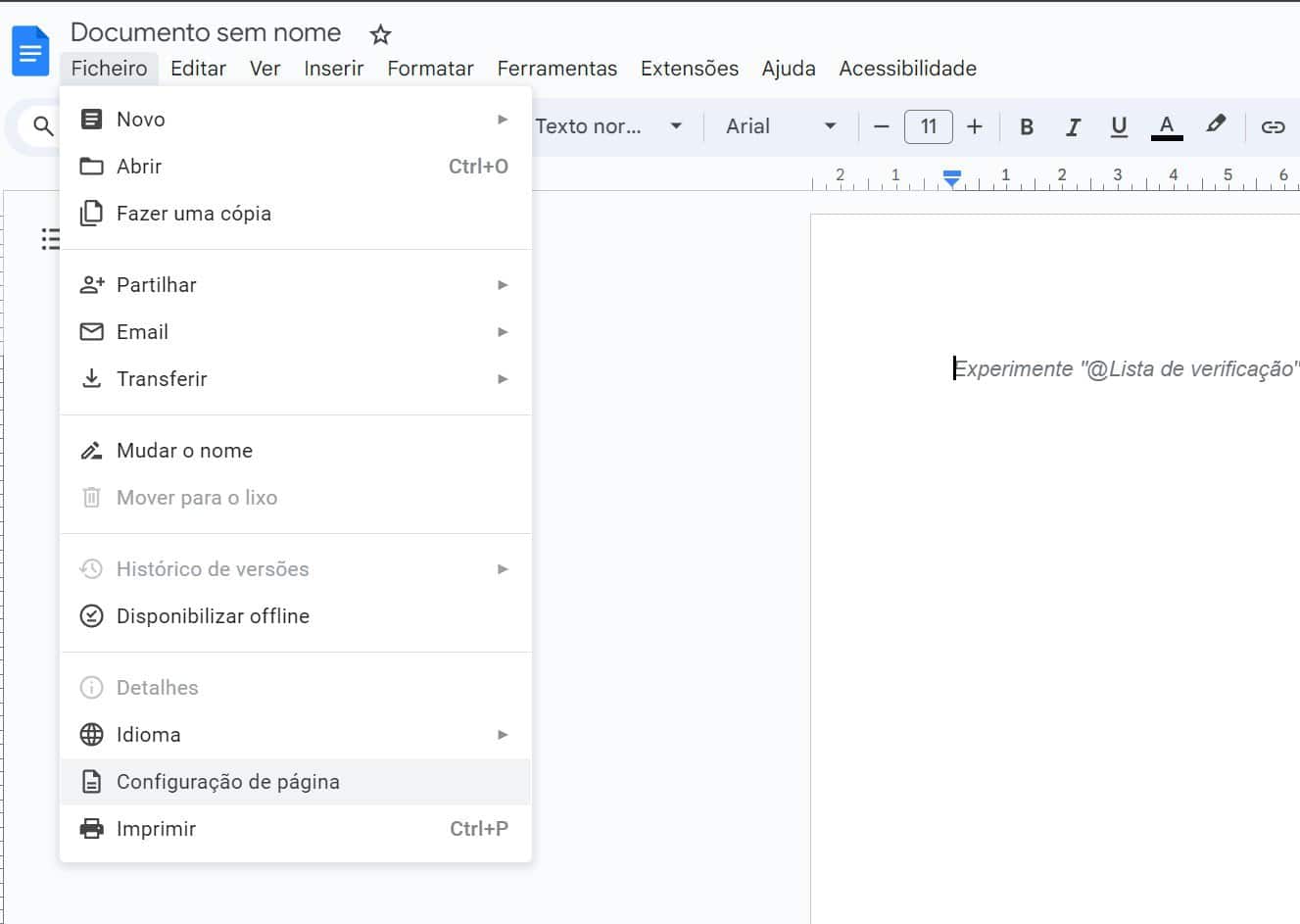Open the highlight color pen tool

[1215, 124]
